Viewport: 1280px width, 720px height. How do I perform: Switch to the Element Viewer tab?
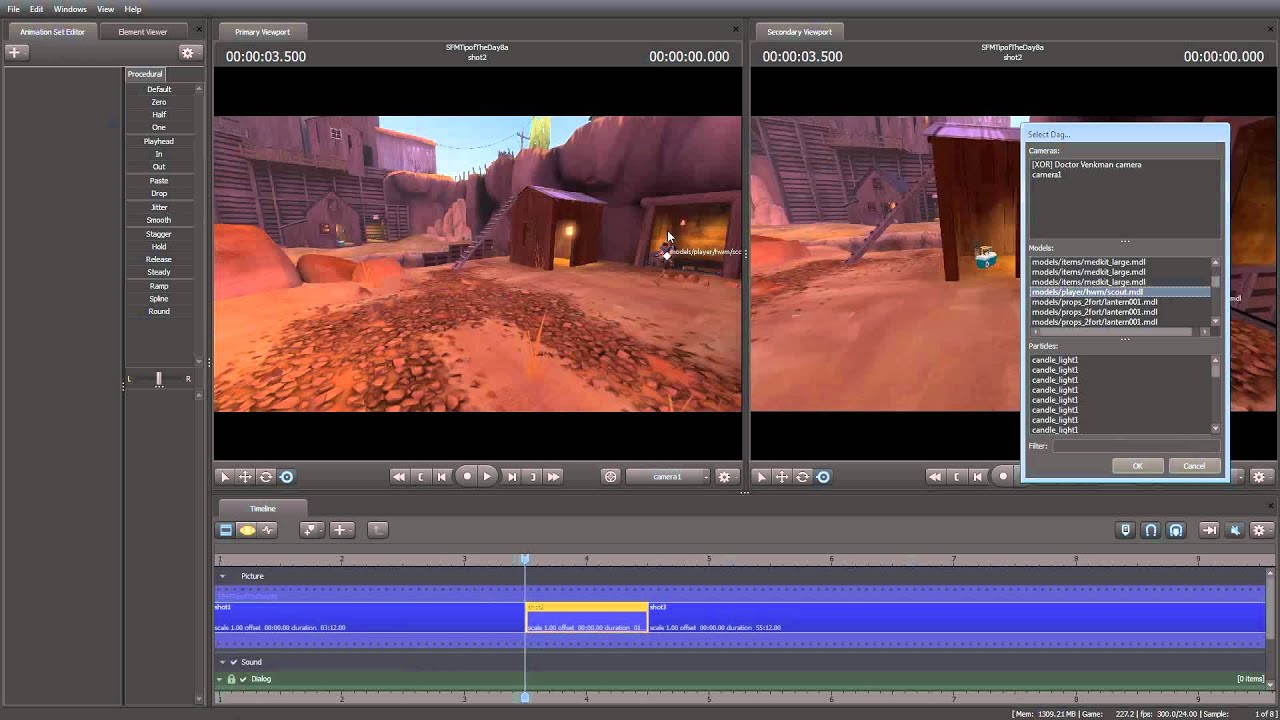(x=143, y=32)
